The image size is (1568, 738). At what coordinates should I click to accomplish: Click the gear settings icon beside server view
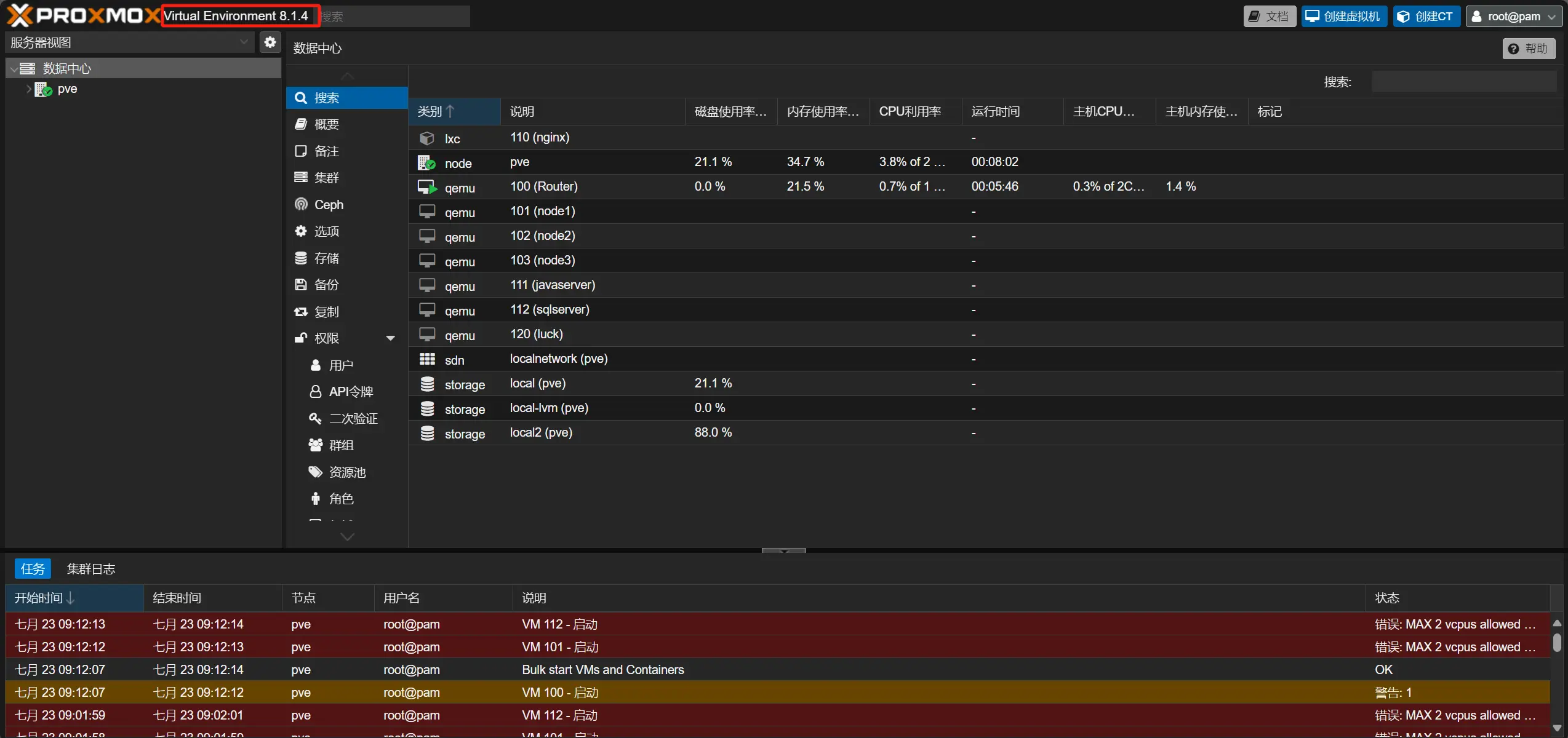click(270, 42)
